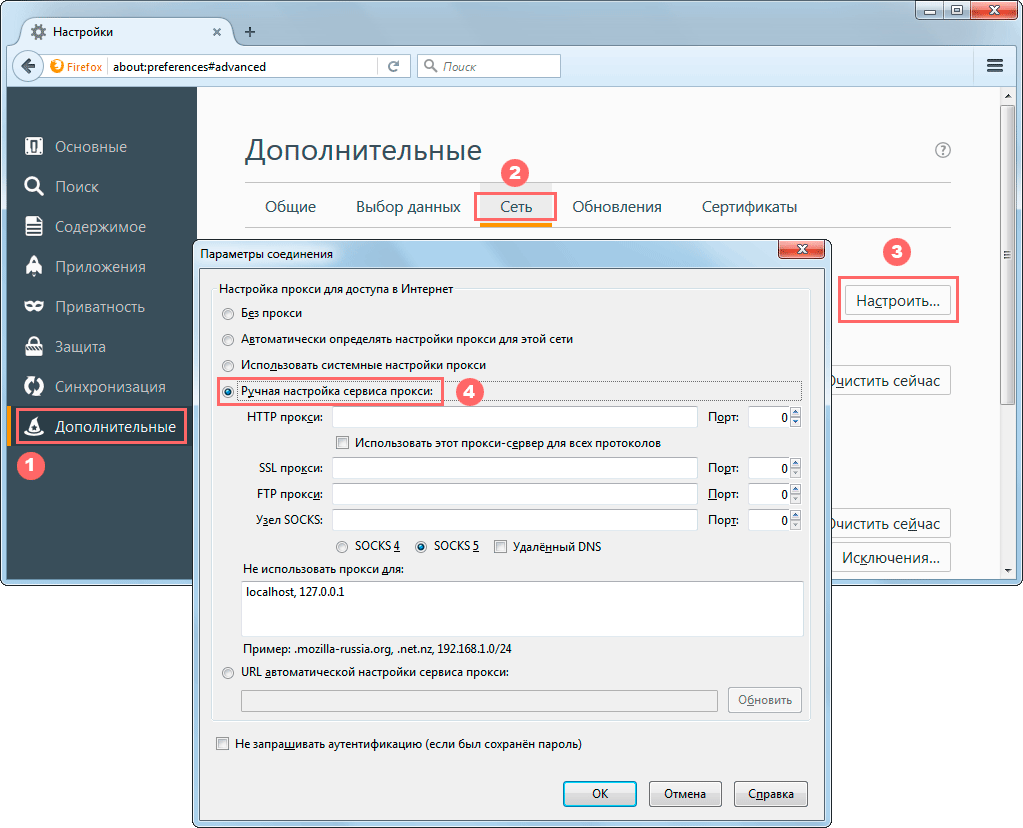Click the HTTP прокси input field
The width and height of the screenshot is (1023, 828).
[x=514, y=417]
